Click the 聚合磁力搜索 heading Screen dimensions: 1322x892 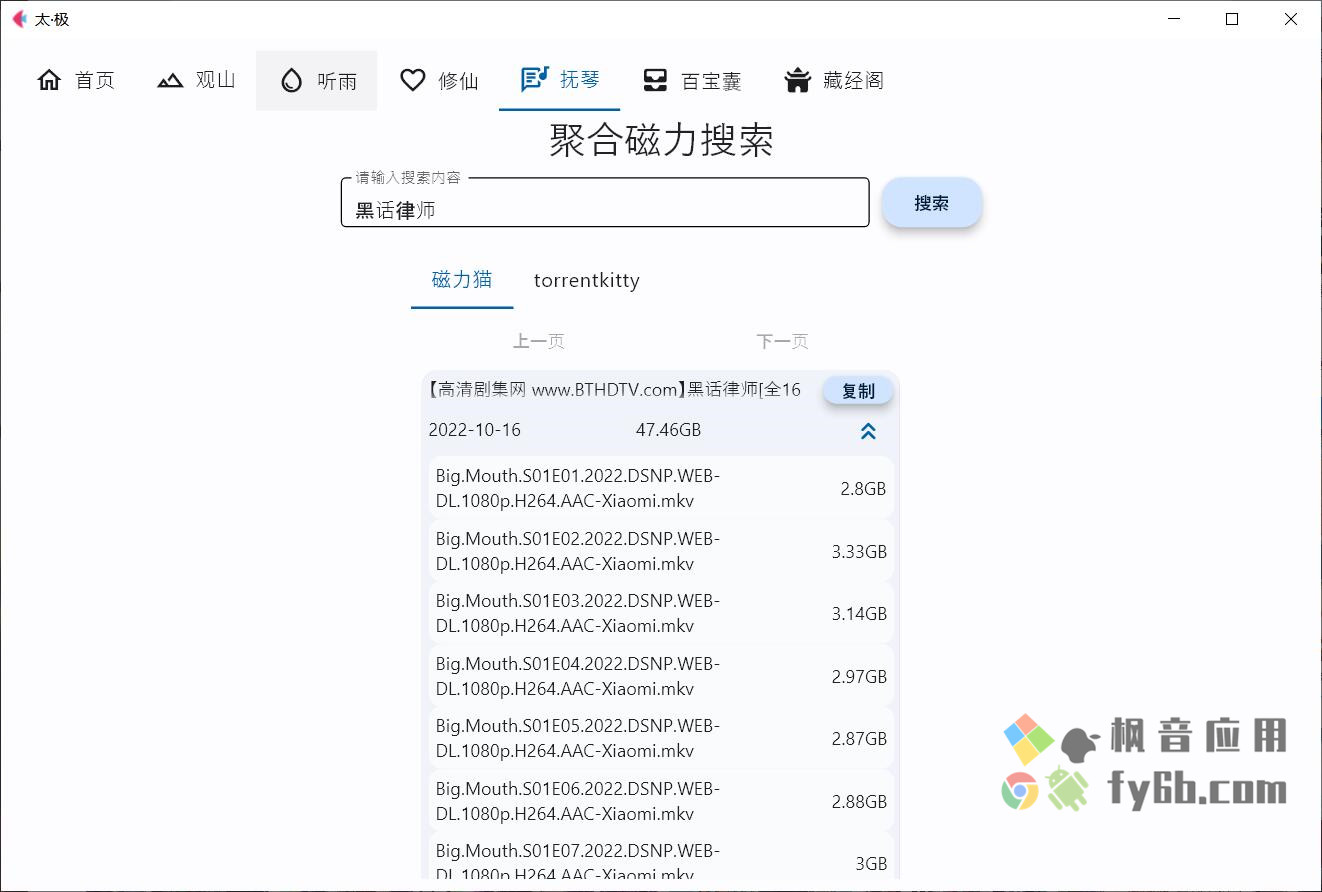pyautogui.click(x=661, y=140)
